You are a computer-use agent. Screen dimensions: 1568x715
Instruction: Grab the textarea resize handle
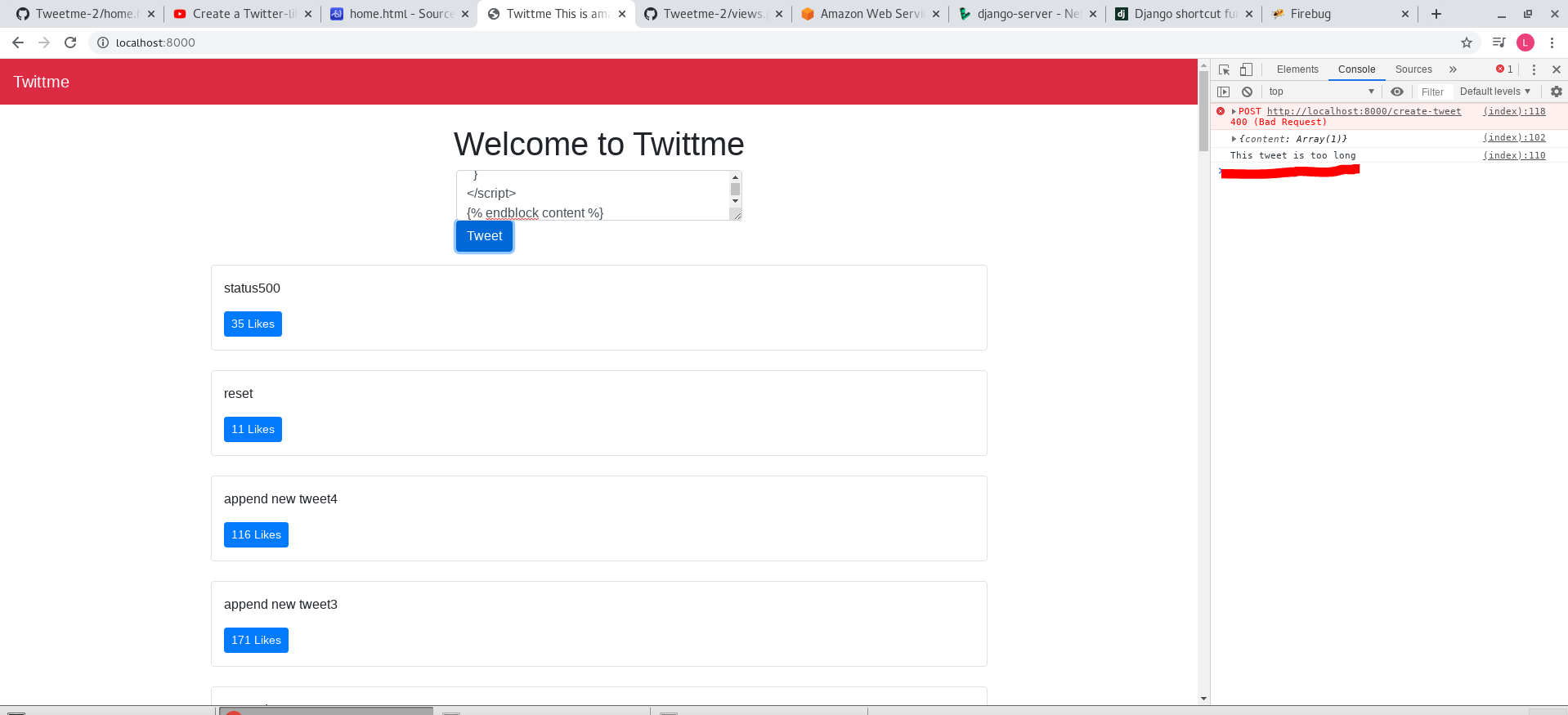coord(736,214)
